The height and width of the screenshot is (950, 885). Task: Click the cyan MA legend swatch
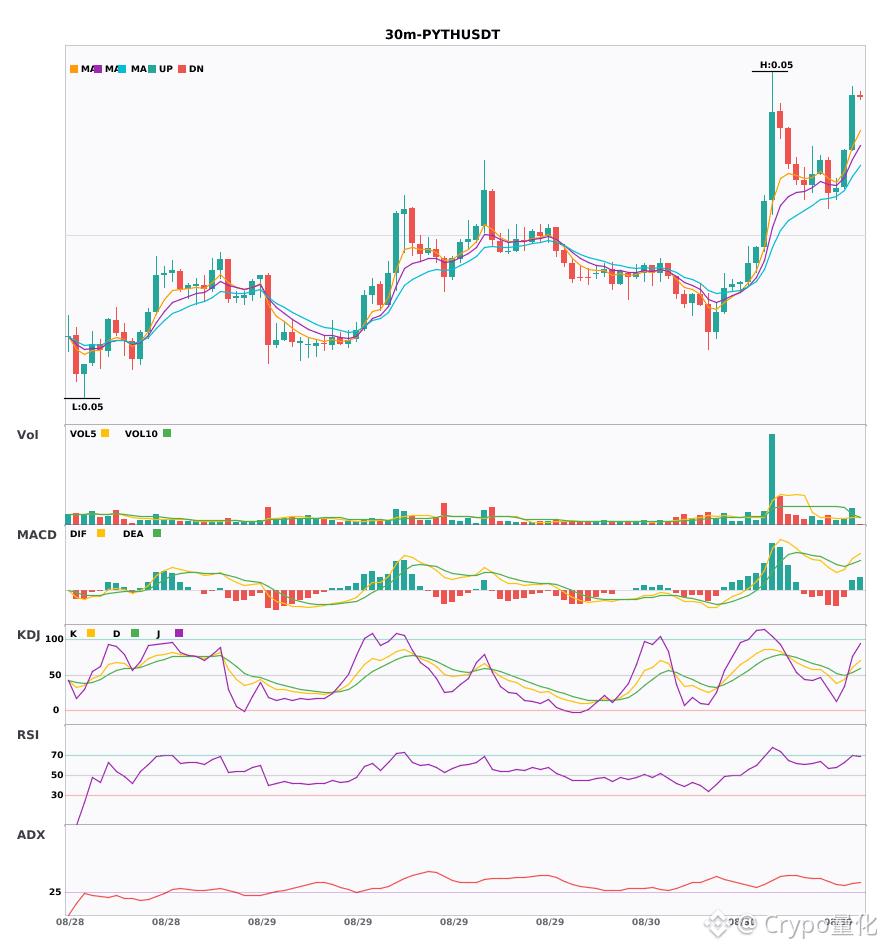pos(122,69)
